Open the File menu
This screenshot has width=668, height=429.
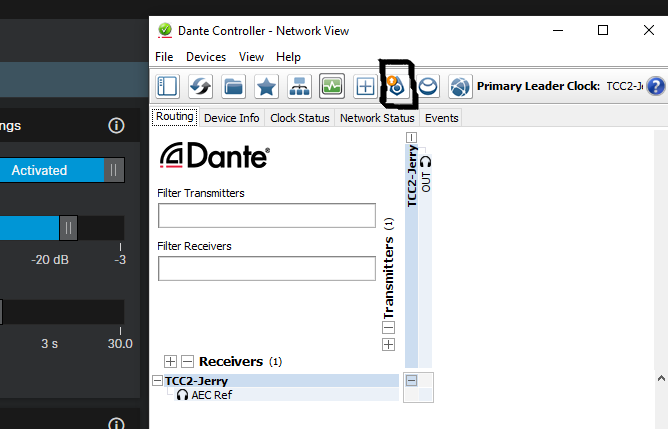click(x=164, y=57)
